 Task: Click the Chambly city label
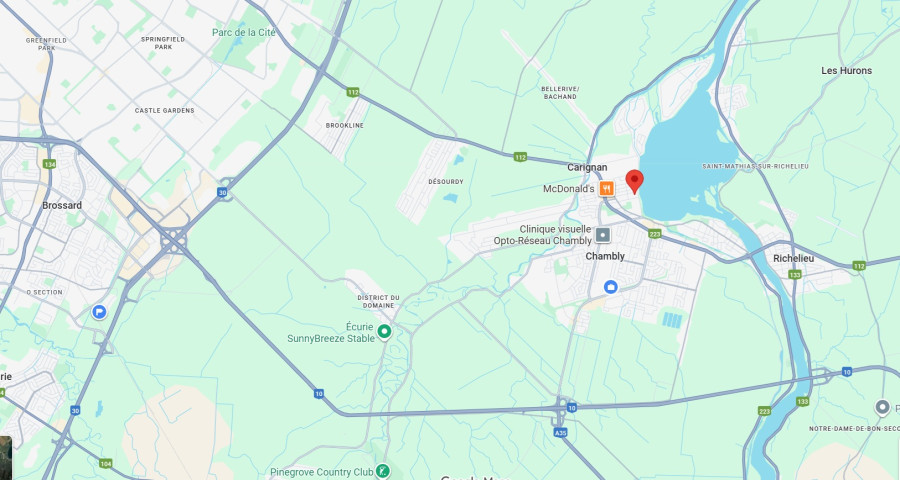[605, 256]
